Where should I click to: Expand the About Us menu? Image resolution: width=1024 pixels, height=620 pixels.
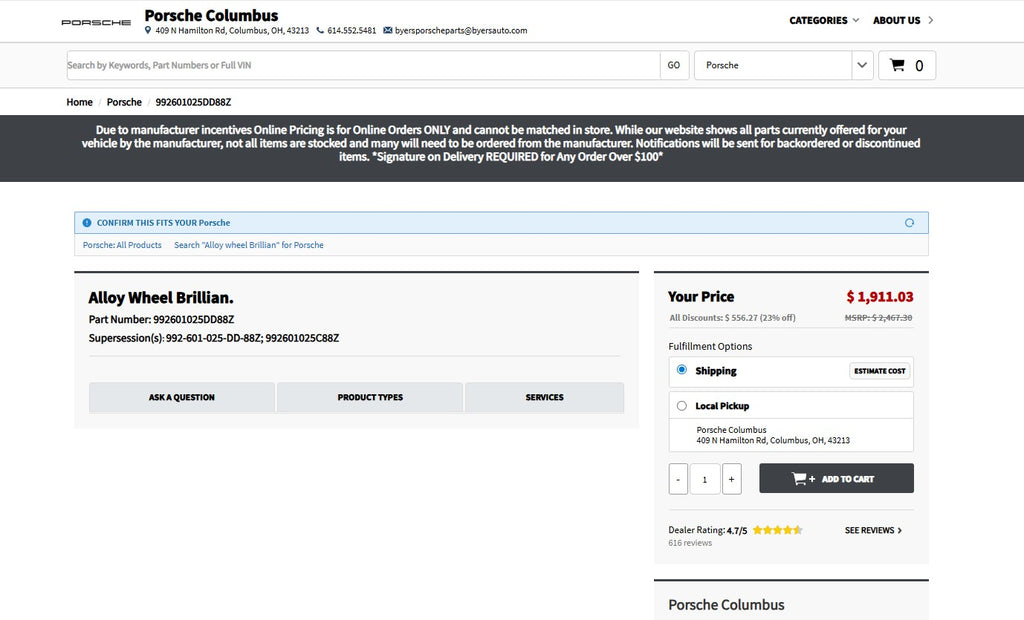tap(903, 20)
